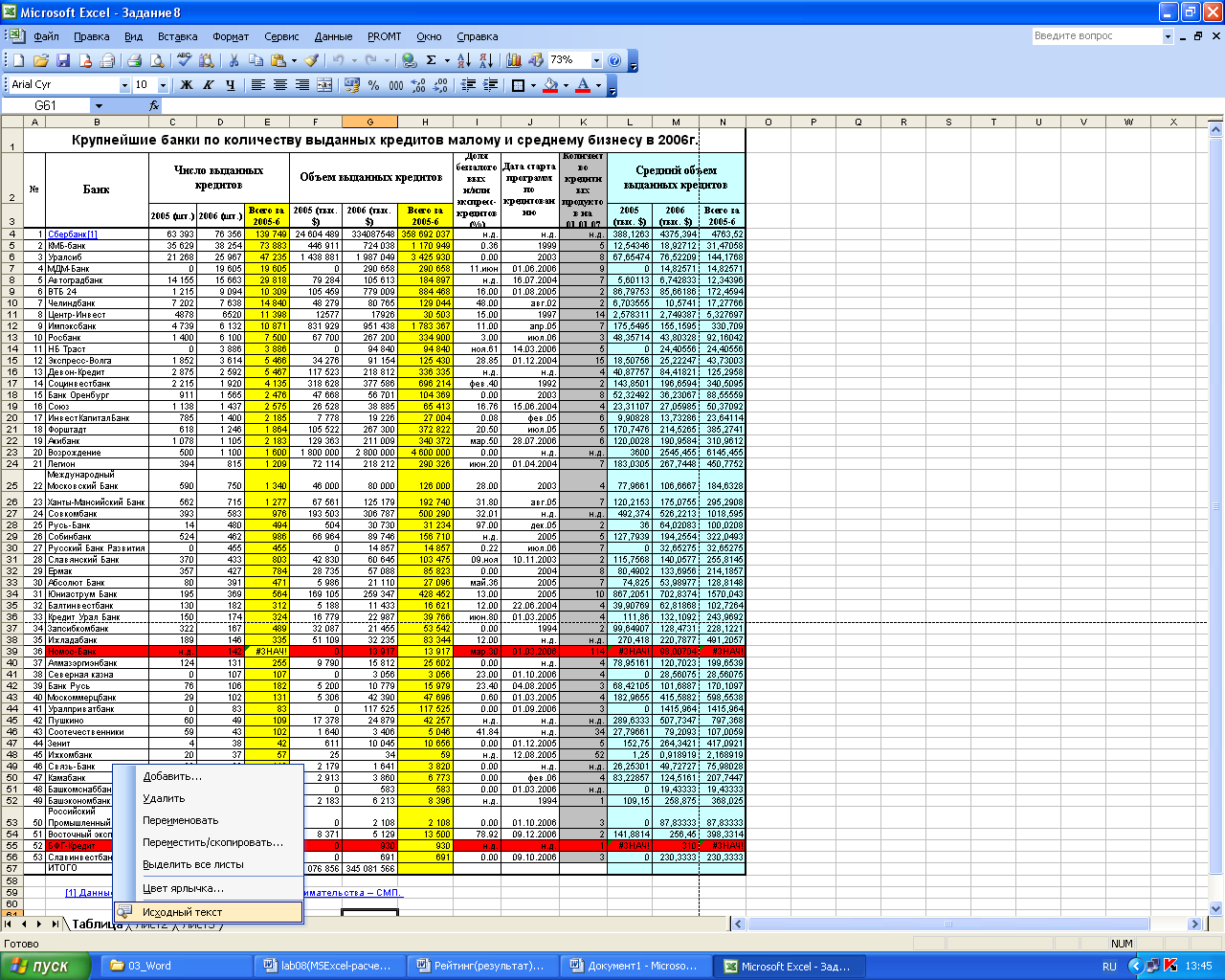Image resolution: width=1225 pixels, height=980 pixels.
Task: Open the font color palette arrow
Action: pyautogui.click(x=598, y=85)
